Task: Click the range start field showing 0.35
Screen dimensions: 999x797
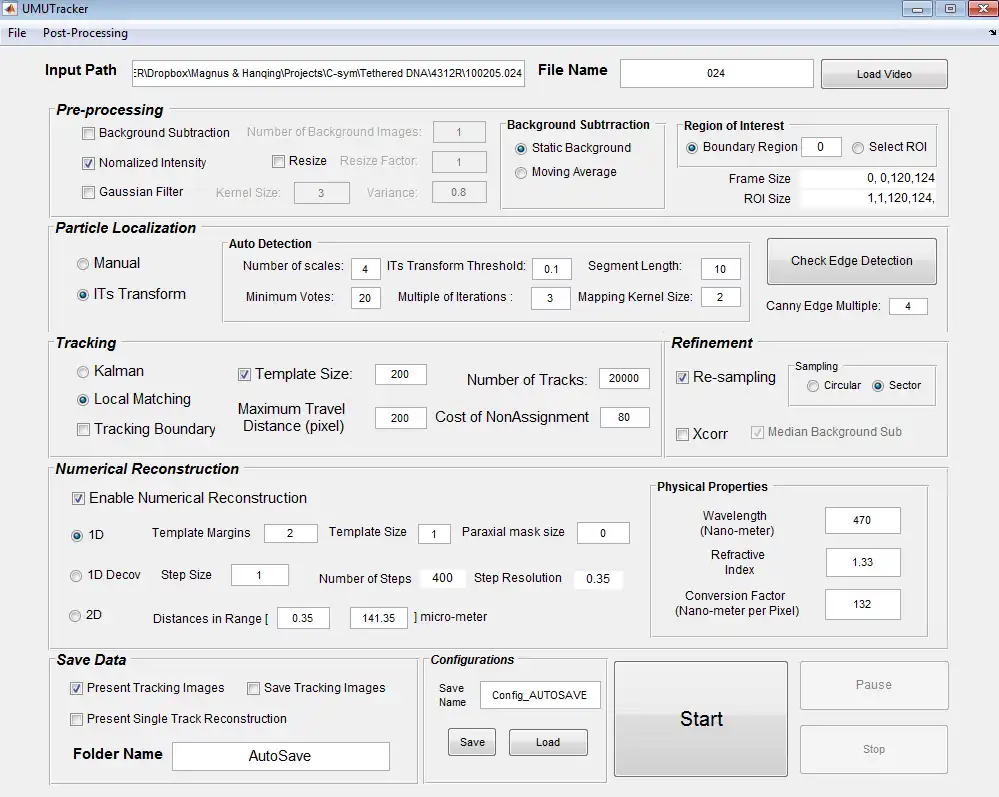Action: click(303, 618)
